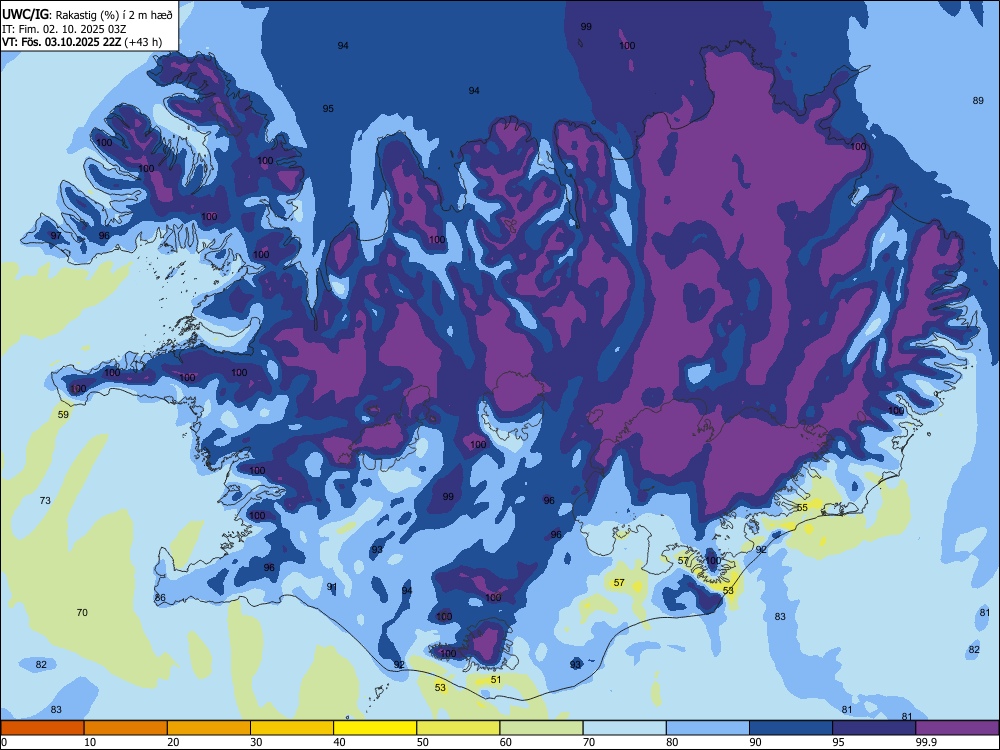Click the humidity value '97' on the map
1000x750 pixels.
pos(56,236)
